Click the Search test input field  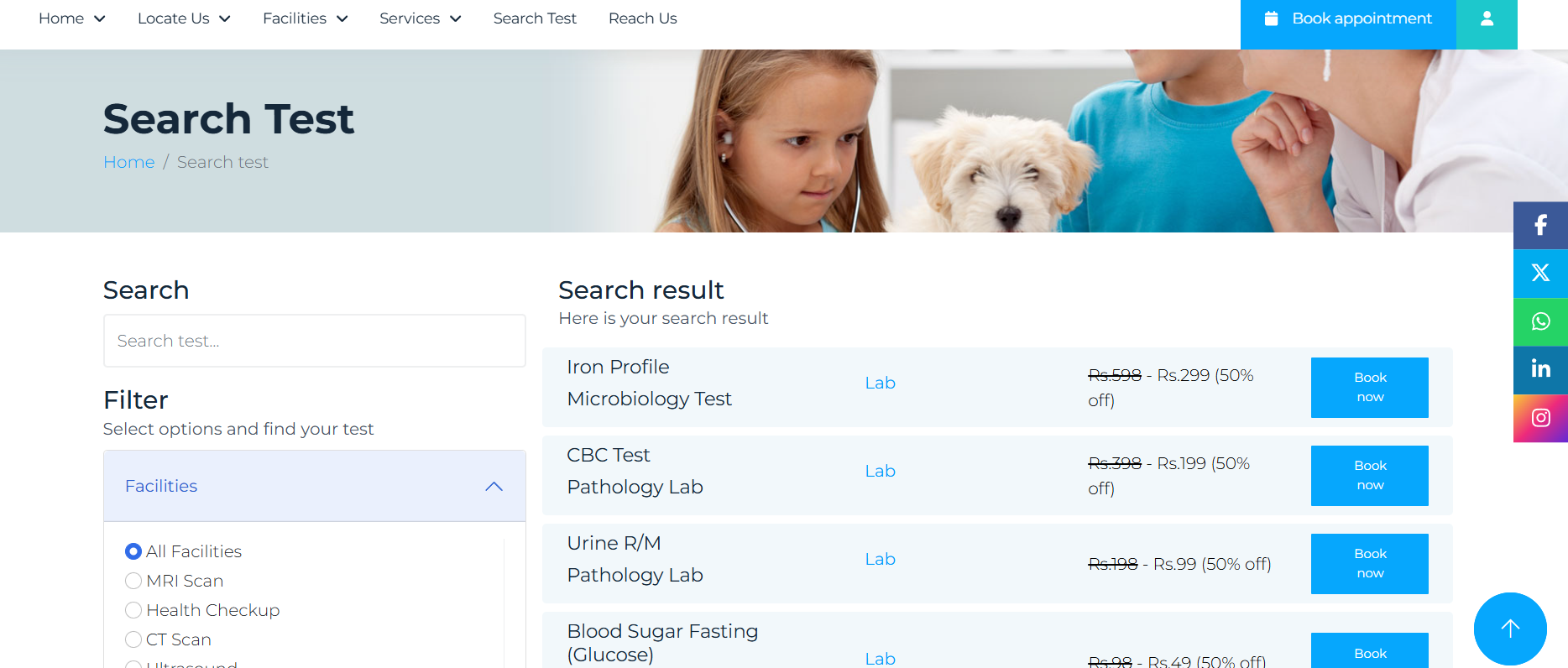coord(315,341)
